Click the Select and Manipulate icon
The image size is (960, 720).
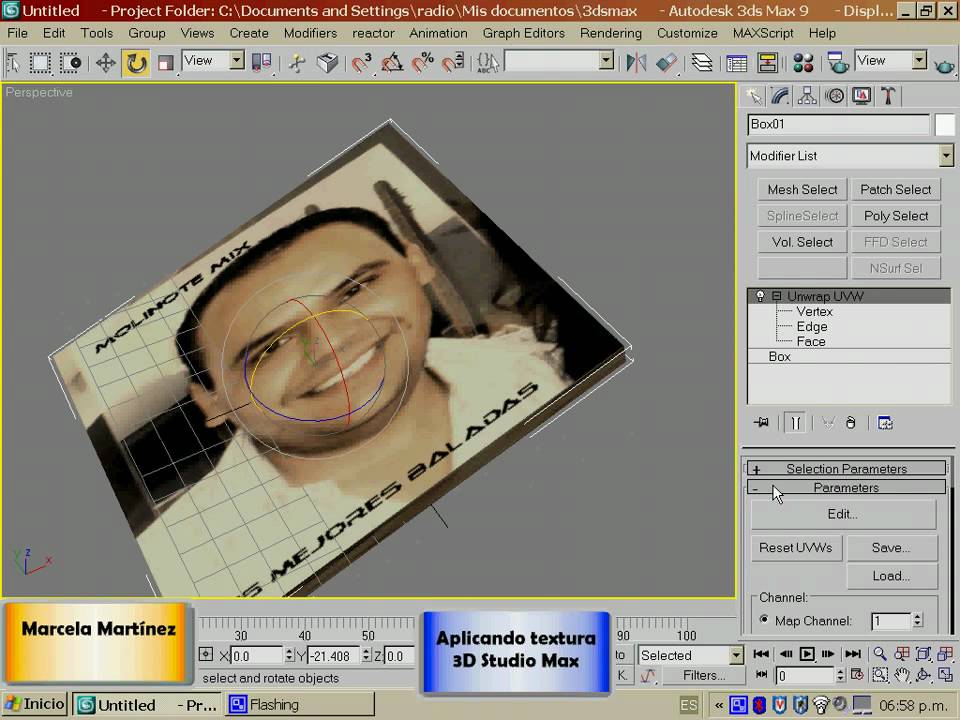coord(297,62)
